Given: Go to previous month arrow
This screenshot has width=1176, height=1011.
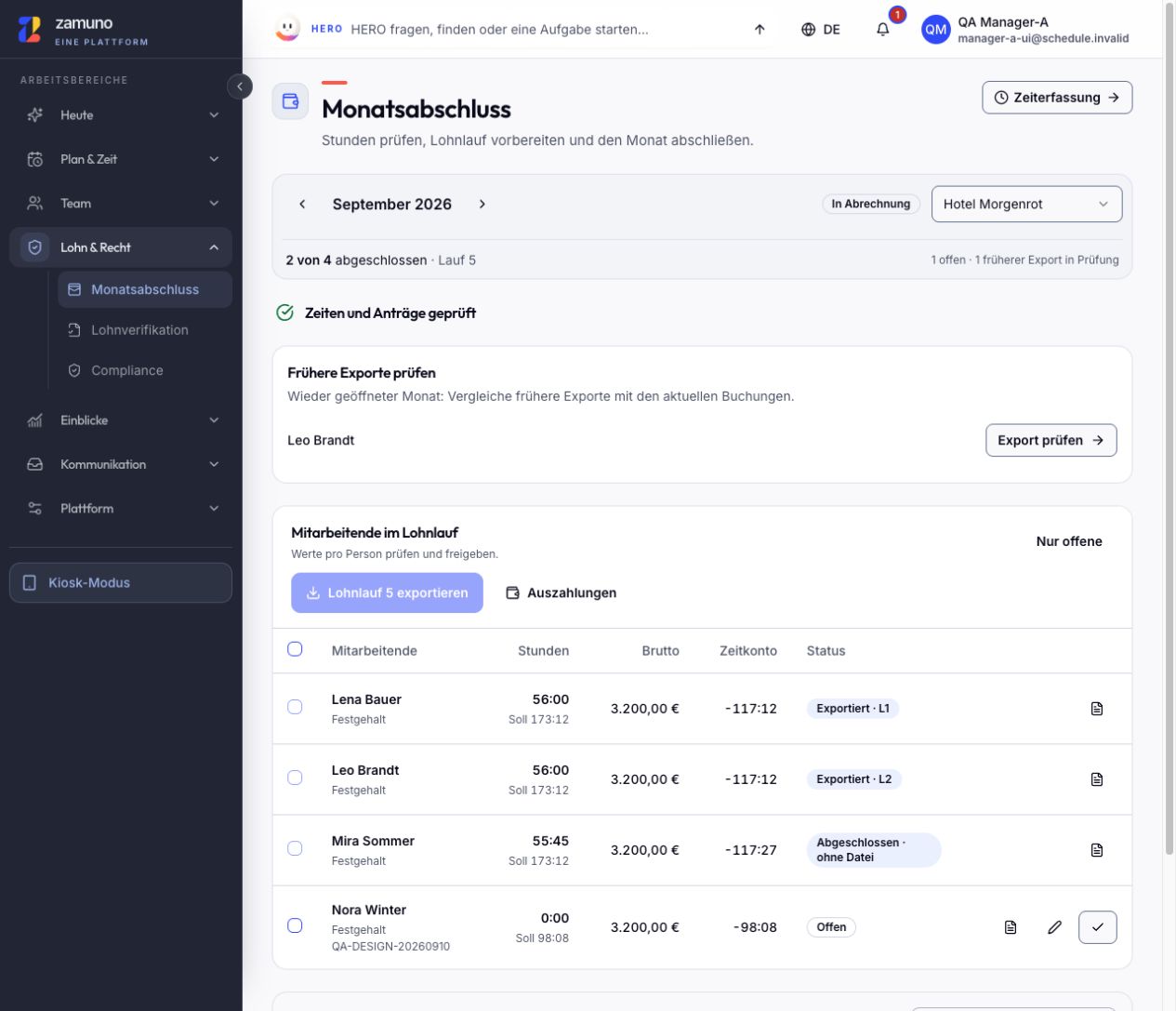Looking at the screenshot, I should point(302,205).
